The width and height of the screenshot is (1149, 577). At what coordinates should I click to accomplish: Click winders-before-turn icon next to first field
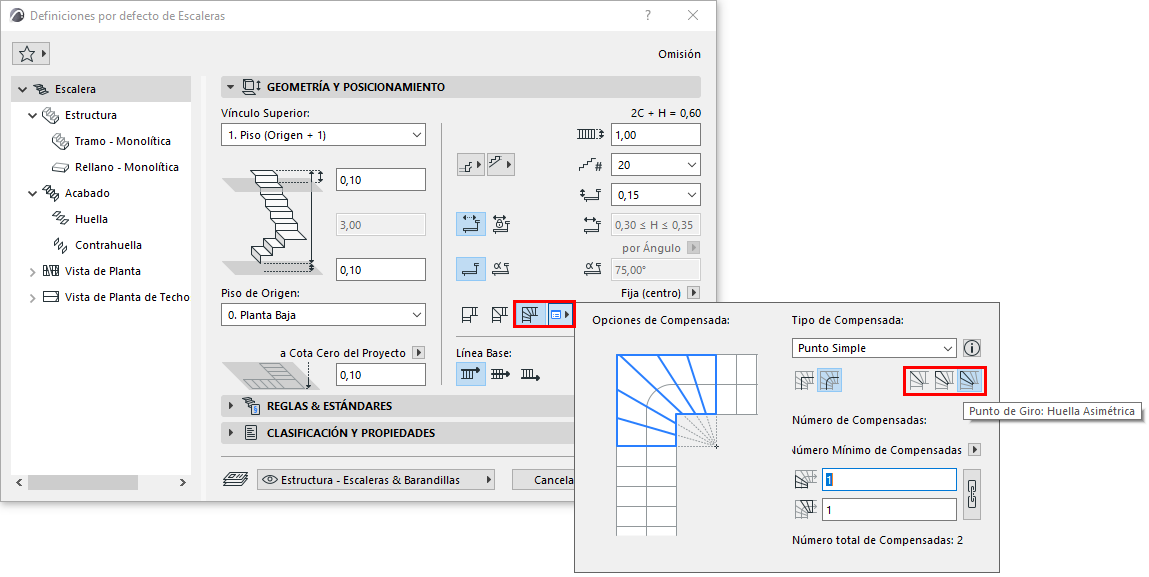[x=805, y=480]
